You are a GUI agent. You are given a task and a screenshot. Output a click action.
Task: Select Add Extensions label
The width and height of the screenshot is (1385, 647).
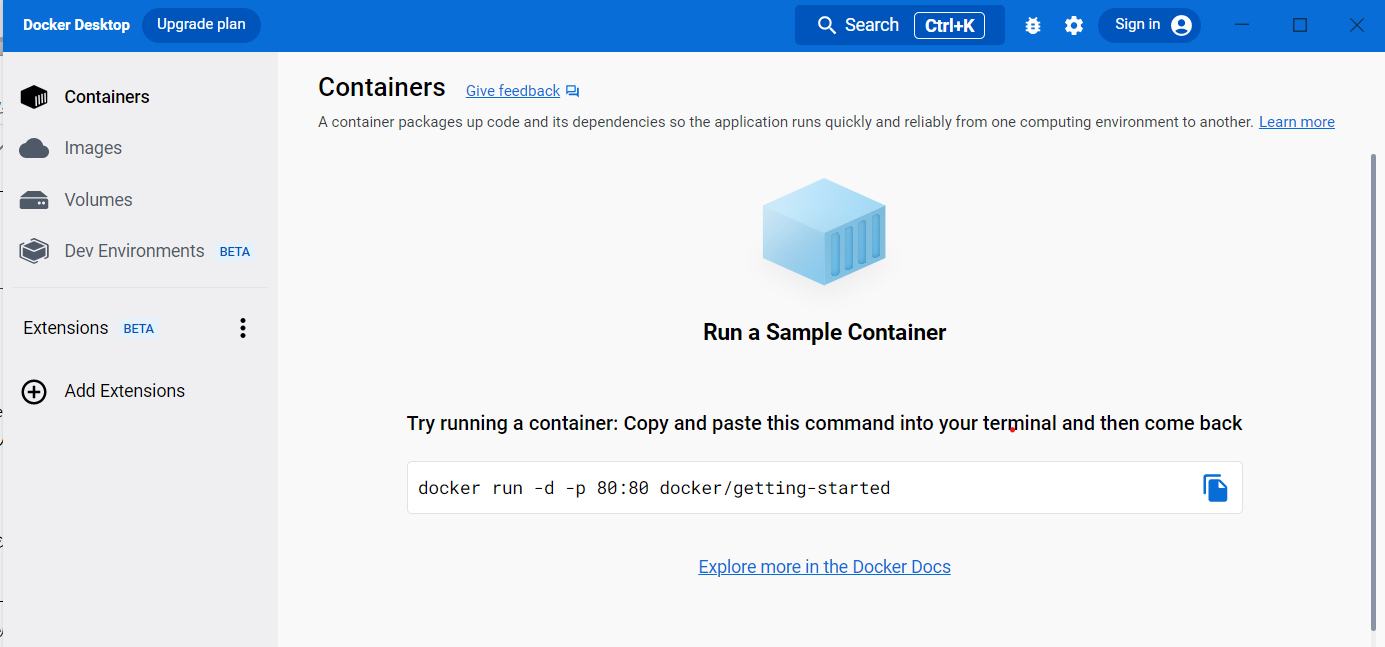point(125,391)
